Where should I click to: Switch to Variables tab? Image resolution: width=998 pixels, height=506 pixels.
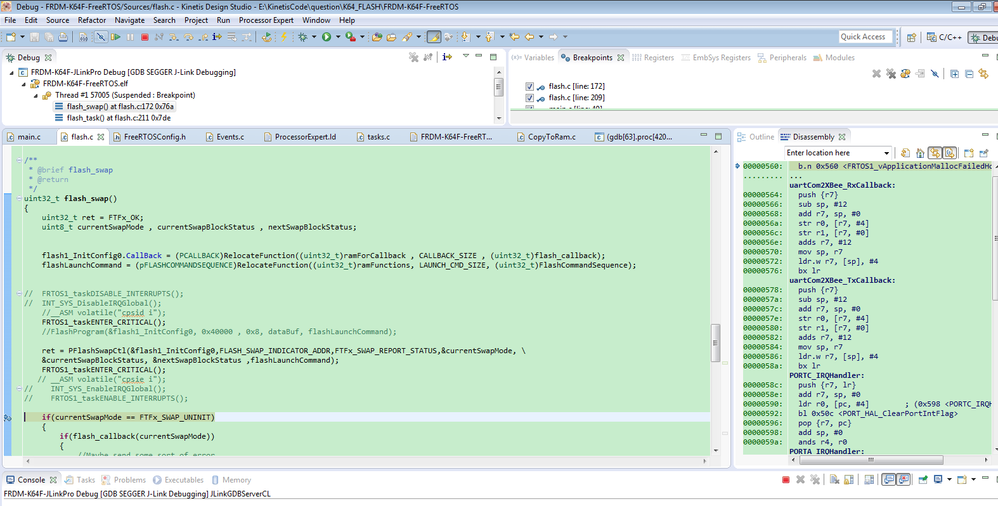tap(533, 57)
